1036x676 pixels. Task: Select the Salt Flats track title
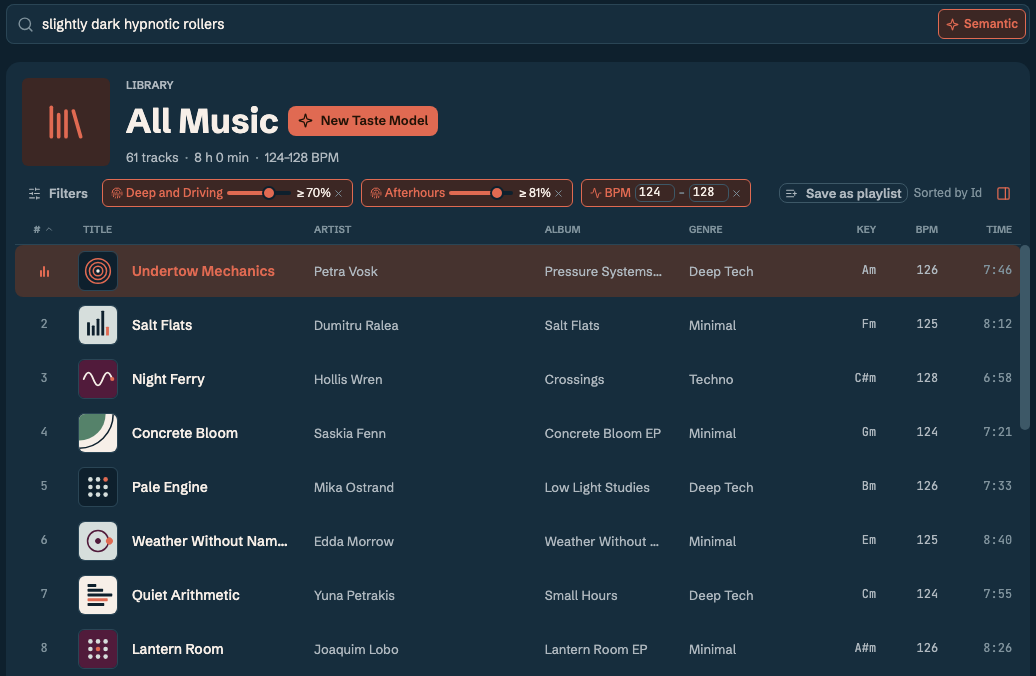tap(162, 325)
